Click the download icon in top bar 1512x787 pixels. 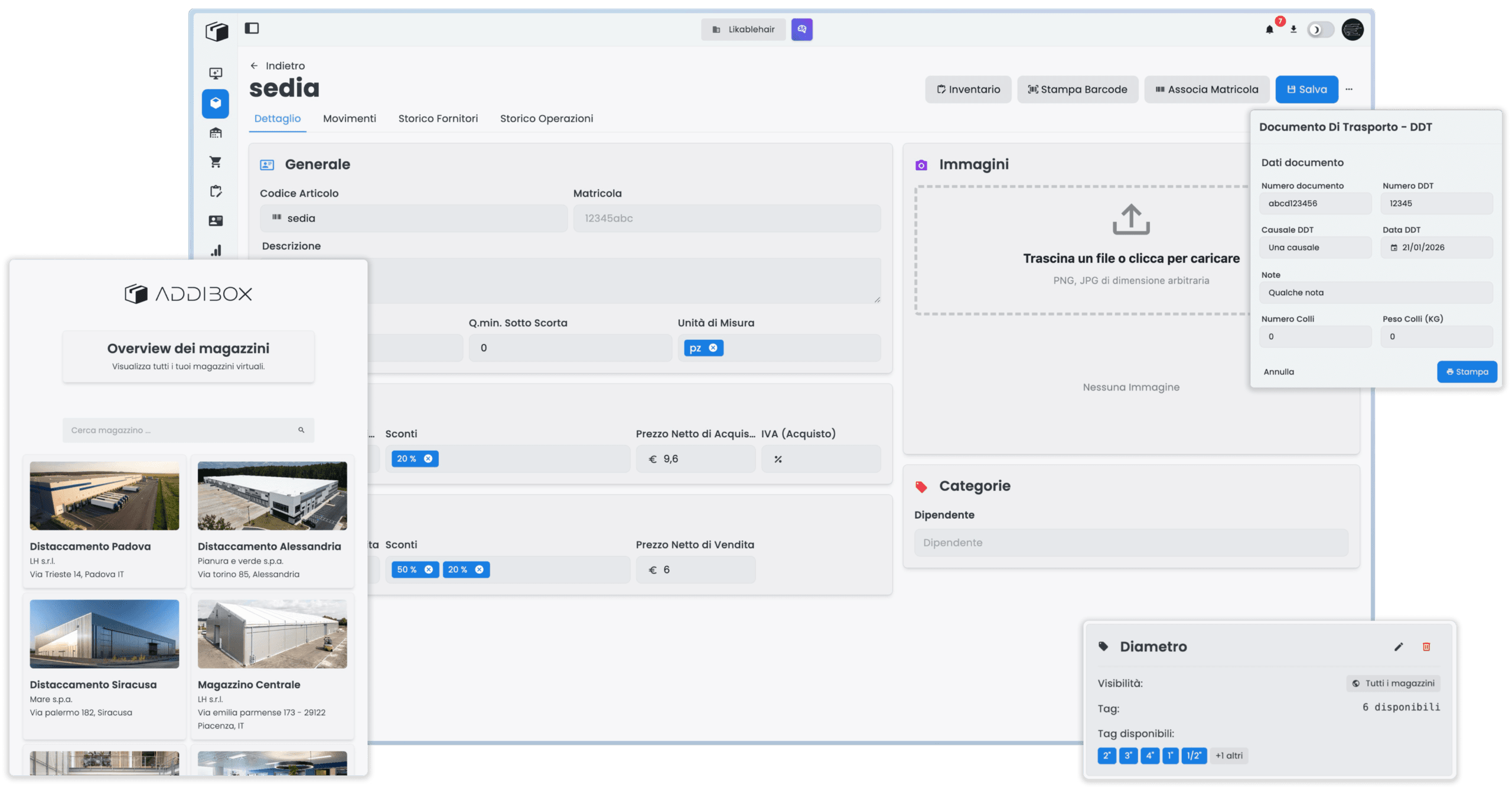click(x=1293, y=30)
